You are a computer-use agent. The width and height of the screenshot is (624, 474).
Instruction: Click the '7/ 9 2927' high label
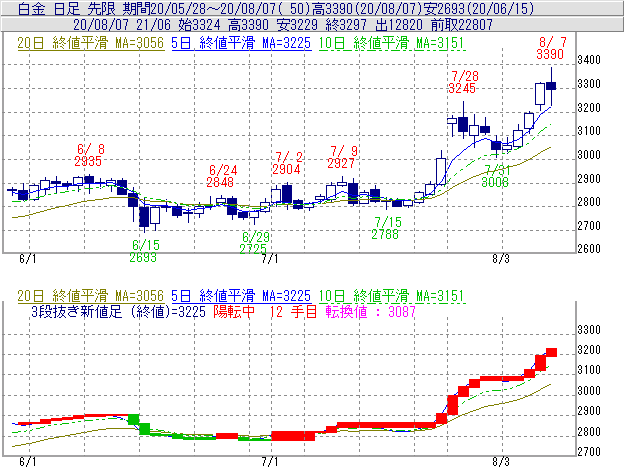(x=341, y=157)
